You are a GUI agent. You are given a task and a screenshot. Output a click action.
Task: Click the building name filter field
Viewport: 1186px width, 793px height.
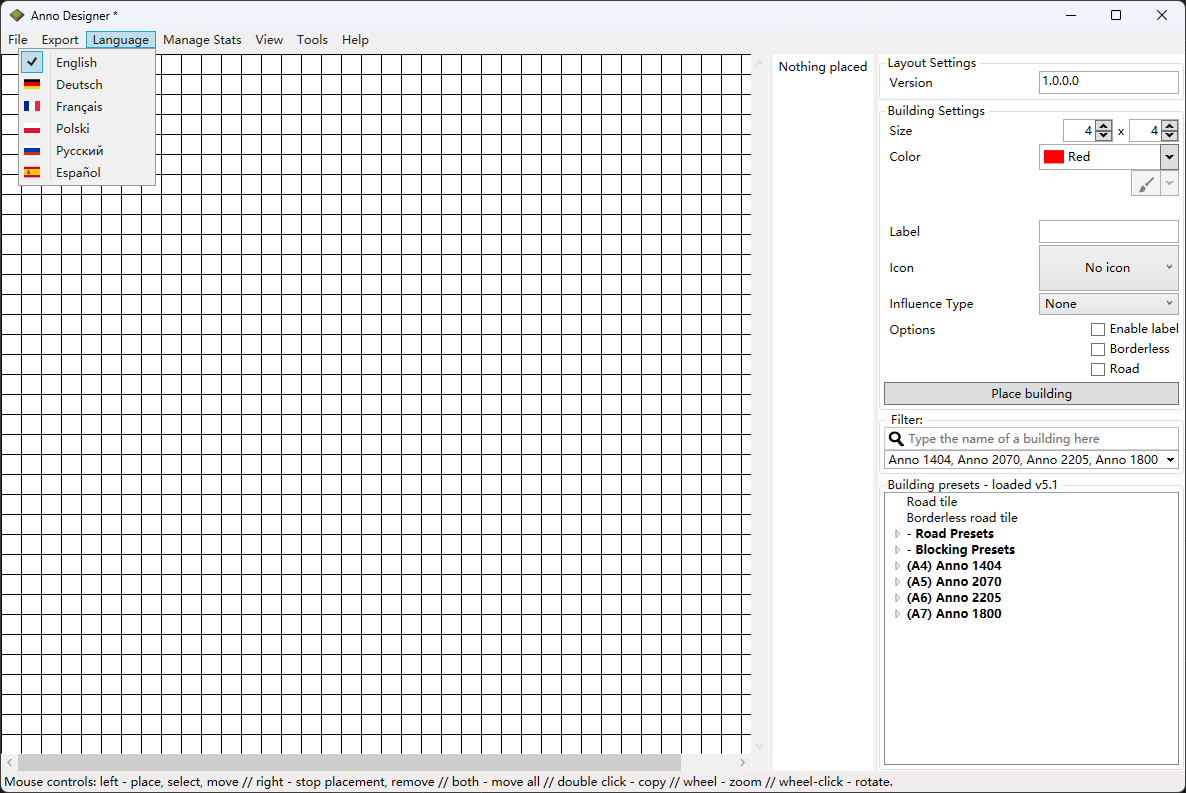(1042, 439)
